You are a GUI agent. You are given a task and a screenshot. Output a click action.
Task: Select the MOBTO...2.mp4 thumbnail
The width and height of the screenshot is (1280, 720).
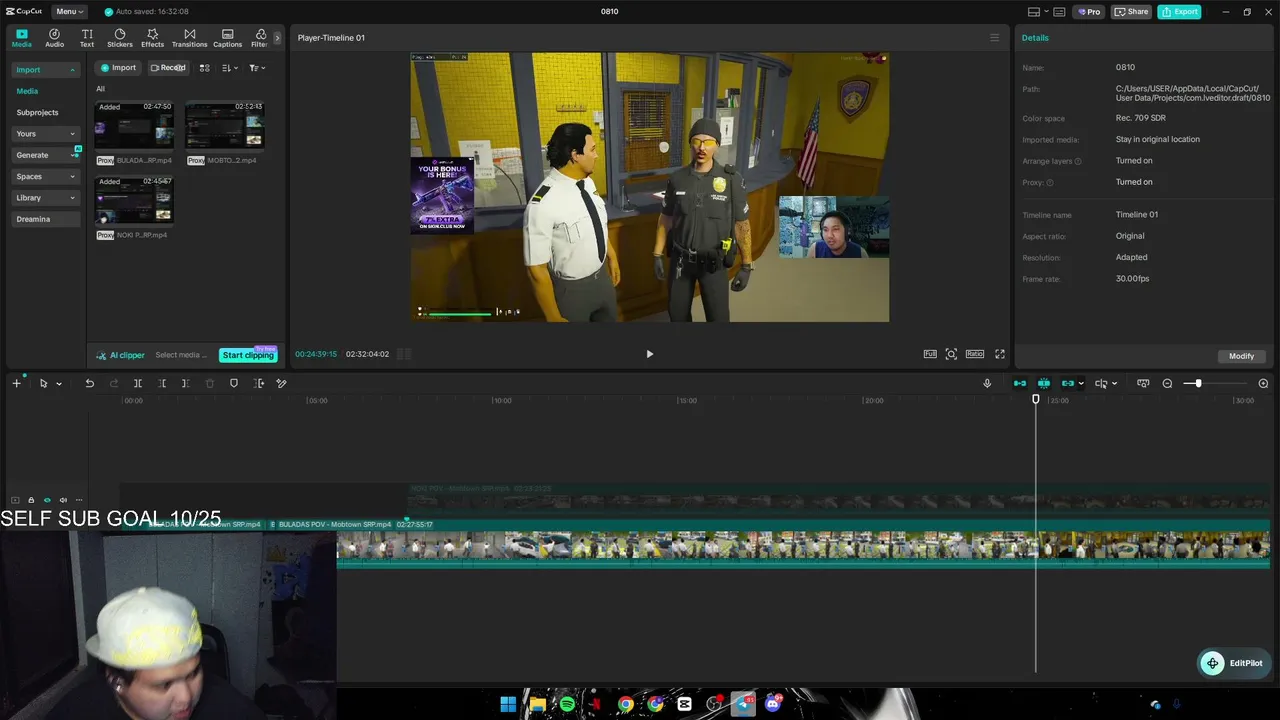[x=225, y=125]
